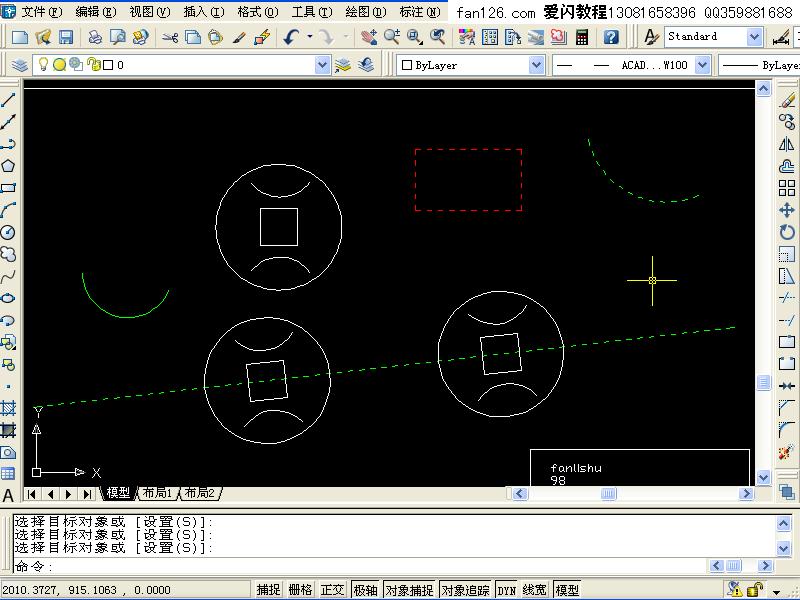Click the horizontal scroll right arrow
800x600 pixels.
pos(746,493)
